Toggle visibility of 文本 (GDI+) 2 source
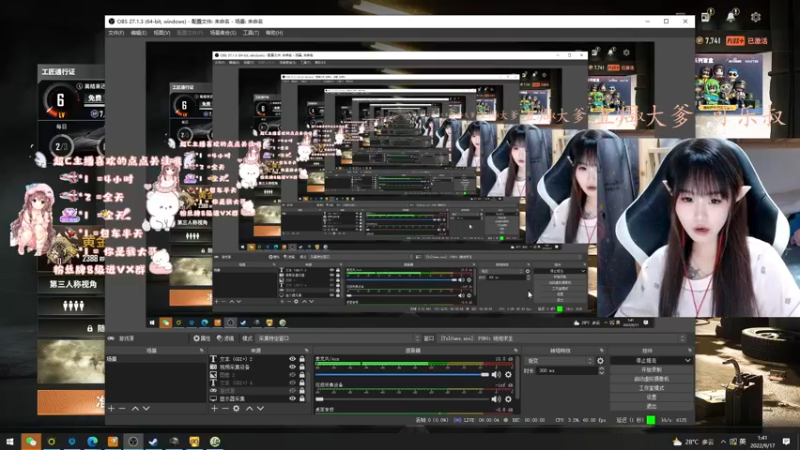Image resolution: width=800 pixels, height=450 pixels. (292, 359)
